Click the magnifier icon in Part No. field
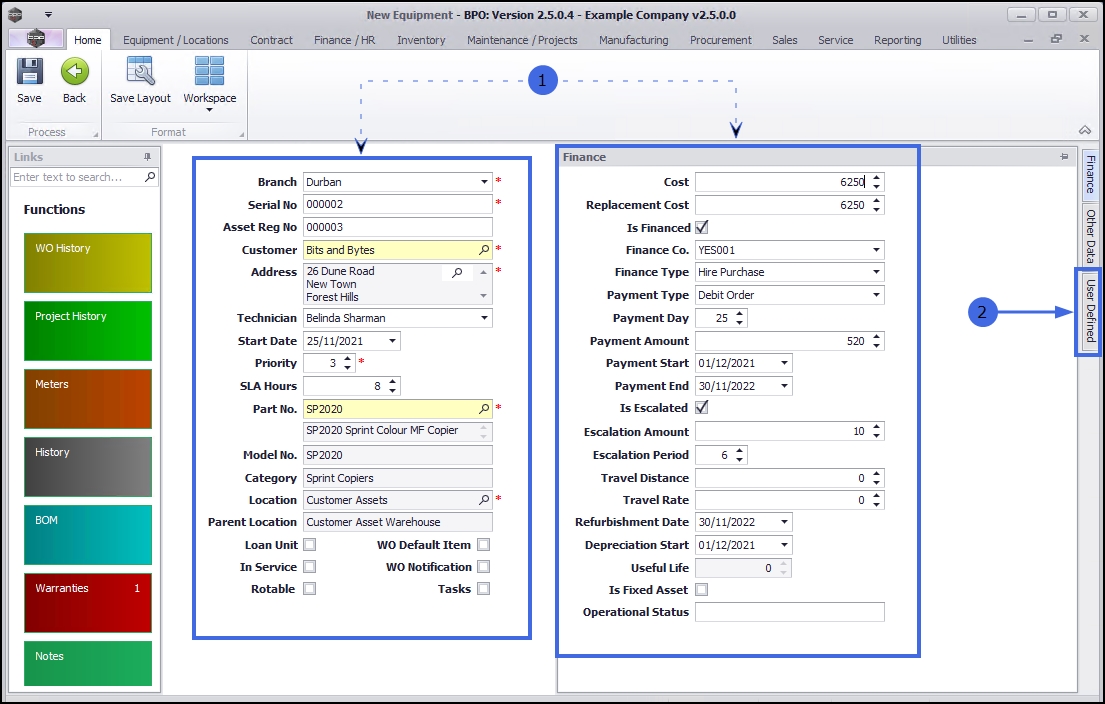The width and height of the screenshot is (1105, 704). coord(484,409)
